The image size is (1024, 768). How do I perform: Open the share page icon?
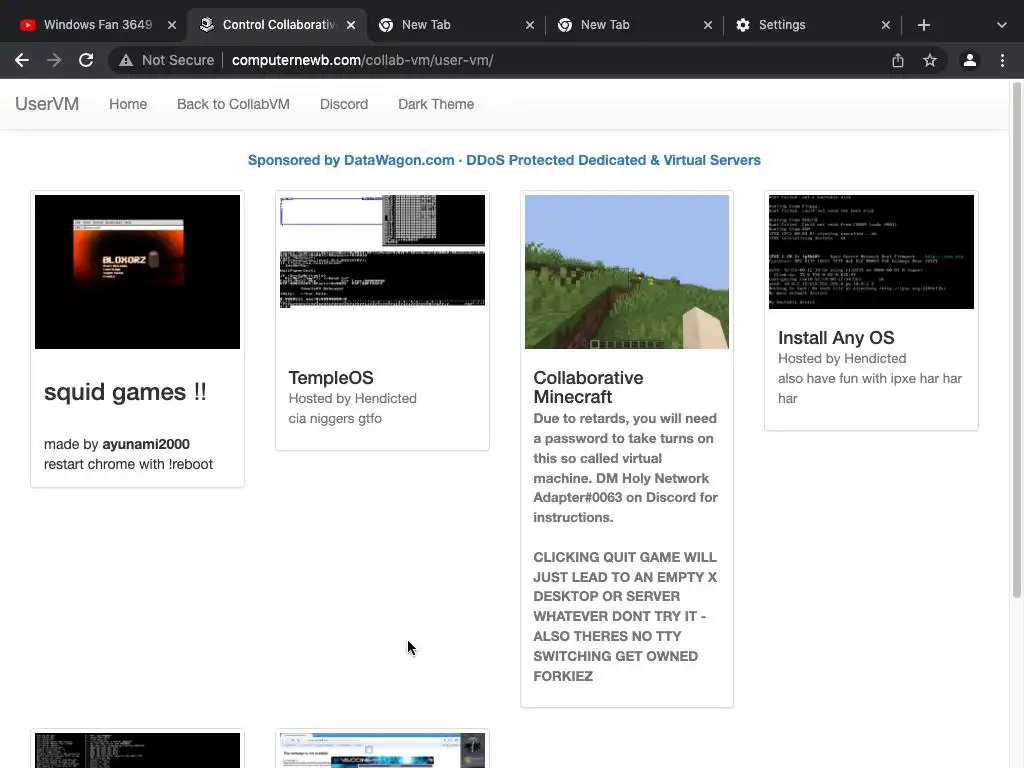[898, 60]
